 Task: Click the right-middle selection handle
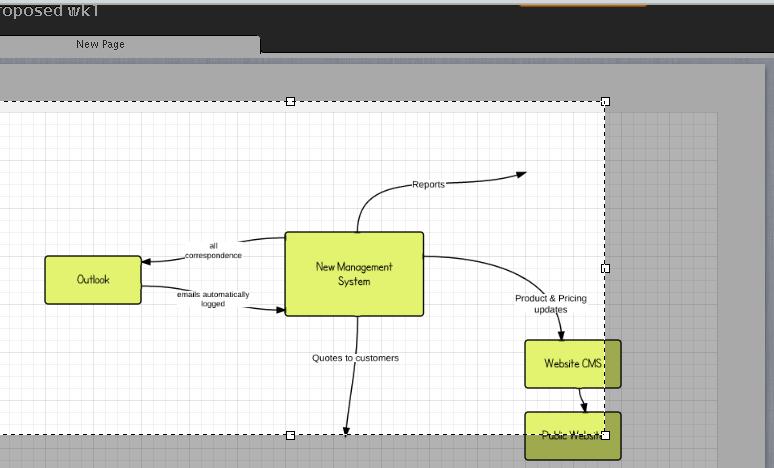(605, 268)
